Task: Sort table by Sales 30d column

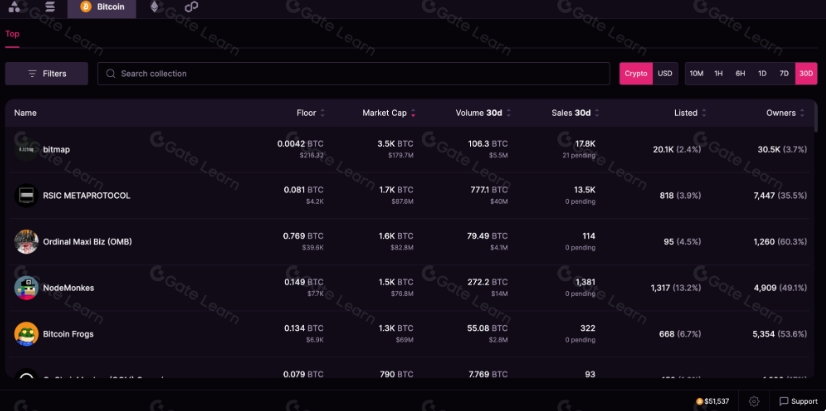Action: coord(575,113)
